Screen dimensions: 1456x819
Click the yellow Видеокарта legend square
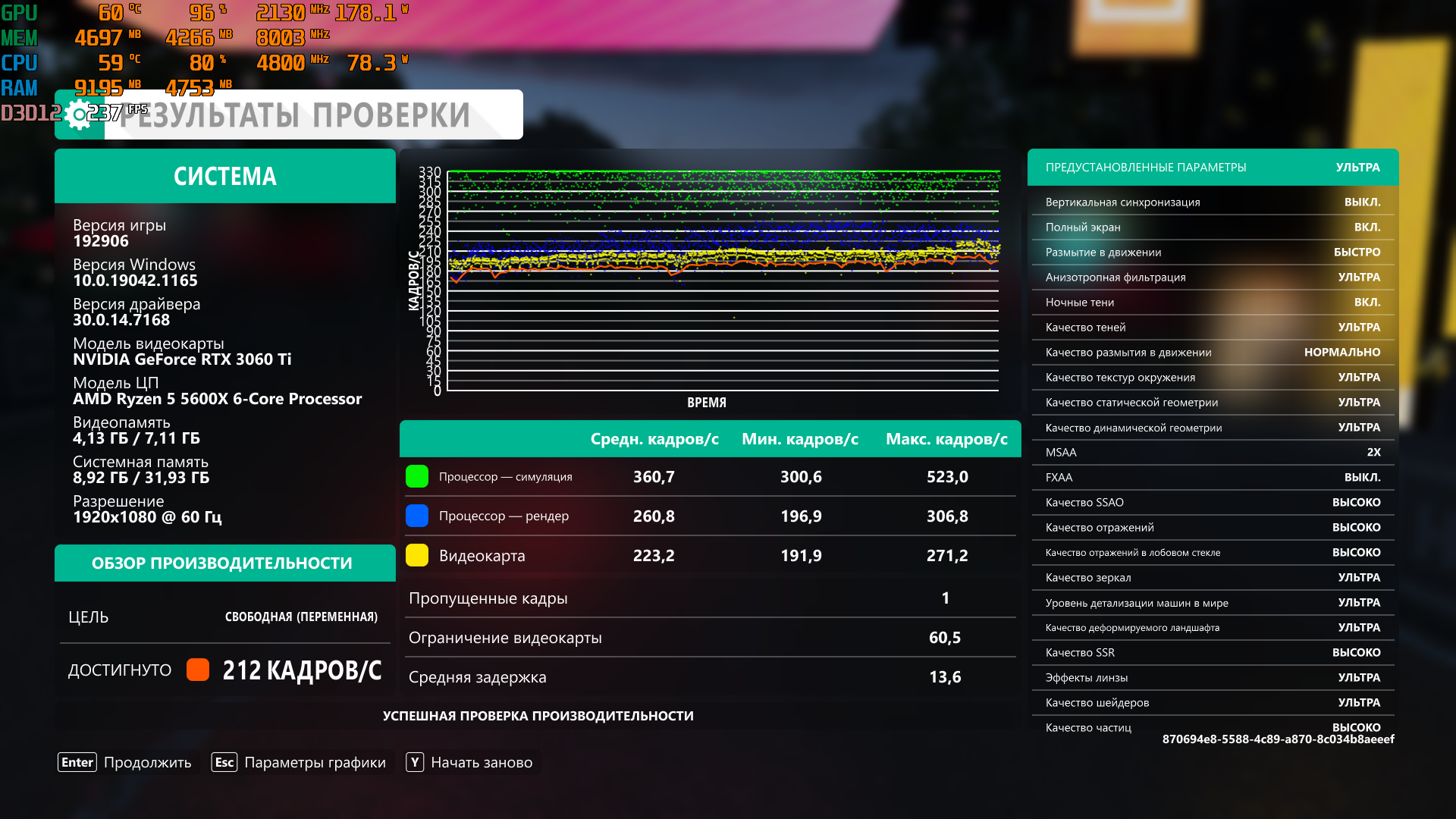tap(417, 555)
